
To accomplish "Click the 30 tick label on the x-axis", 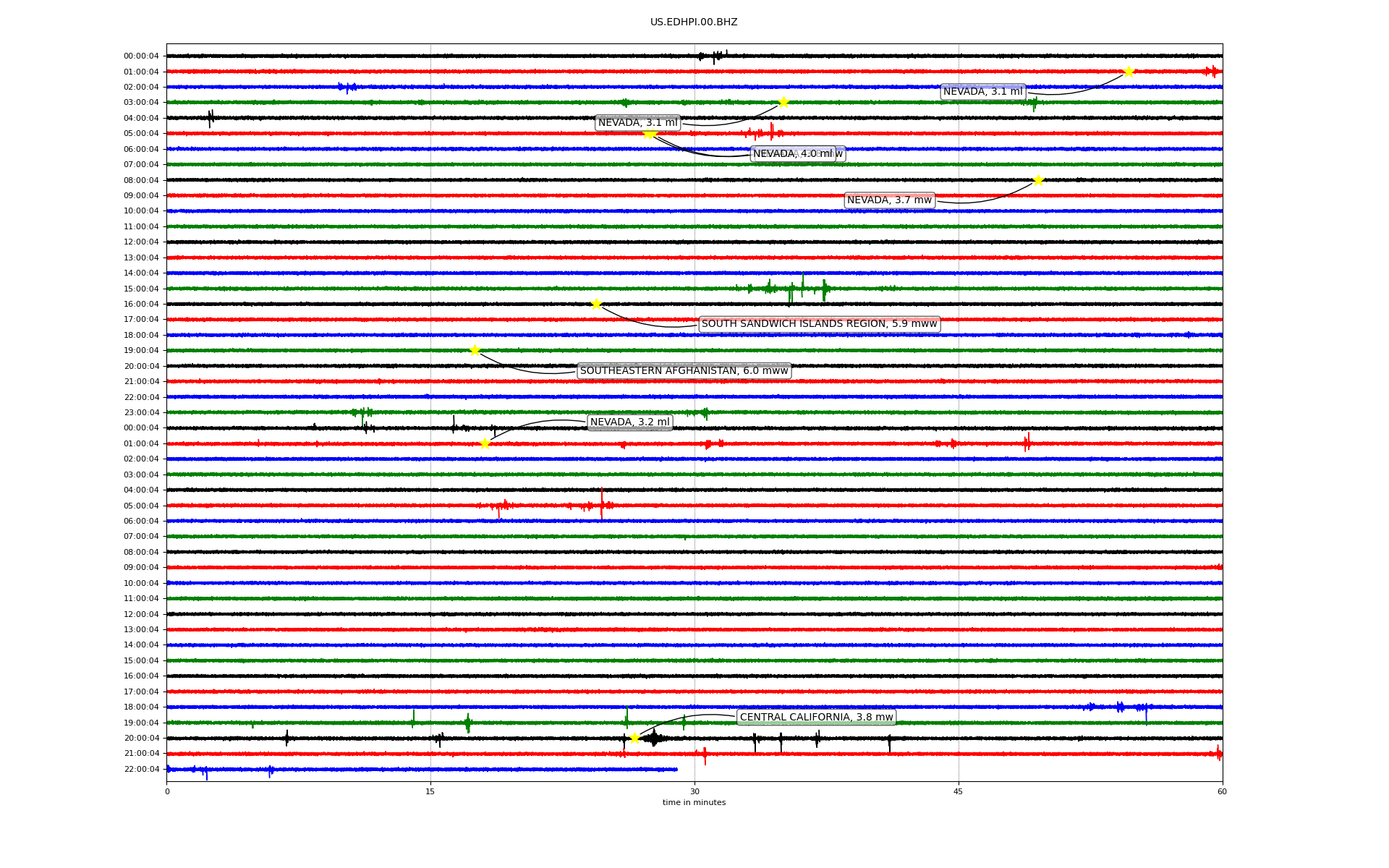I will 694,791.
